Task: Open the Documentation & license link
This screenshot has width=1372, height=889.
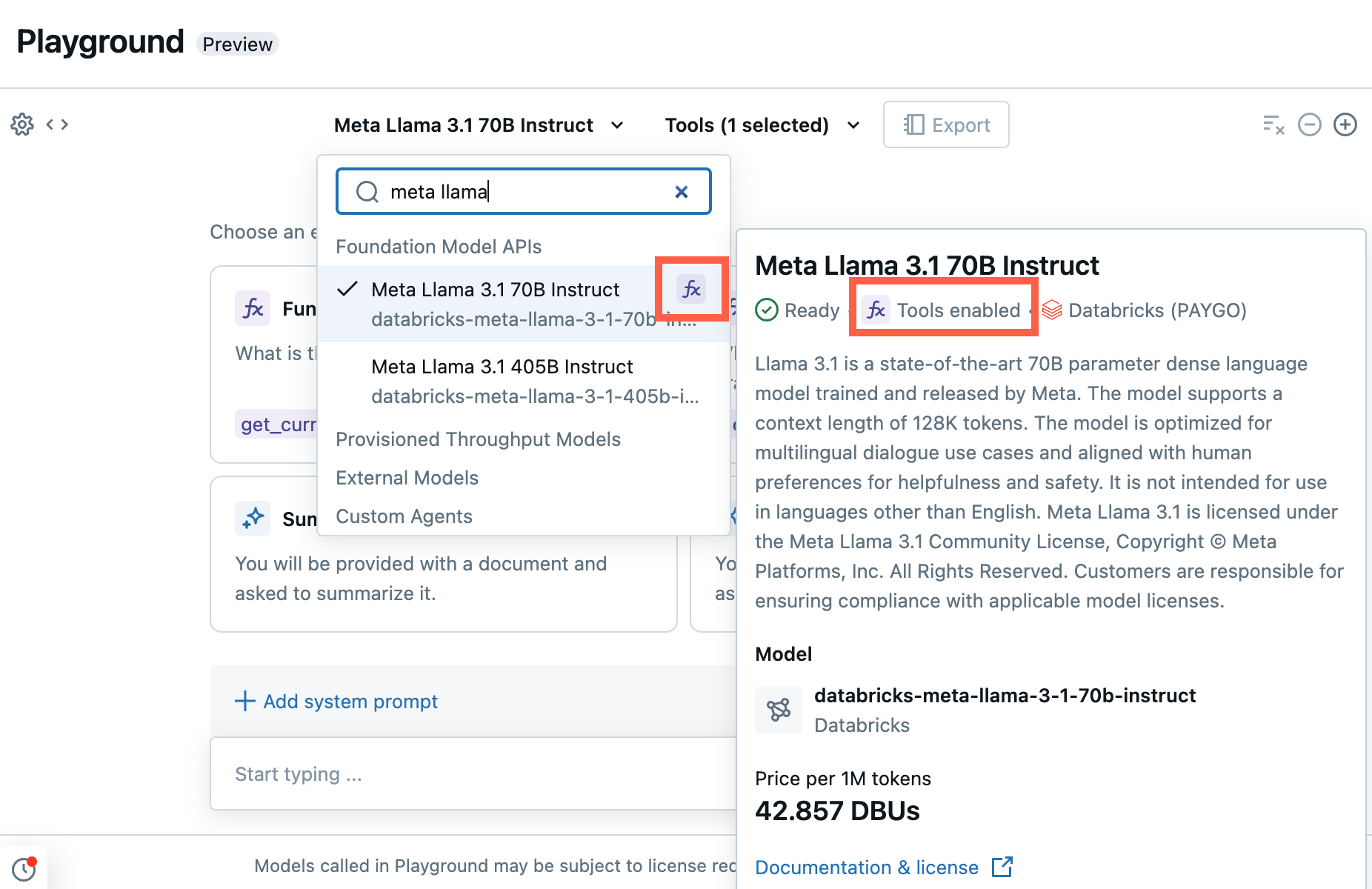Action: (883, 867)
